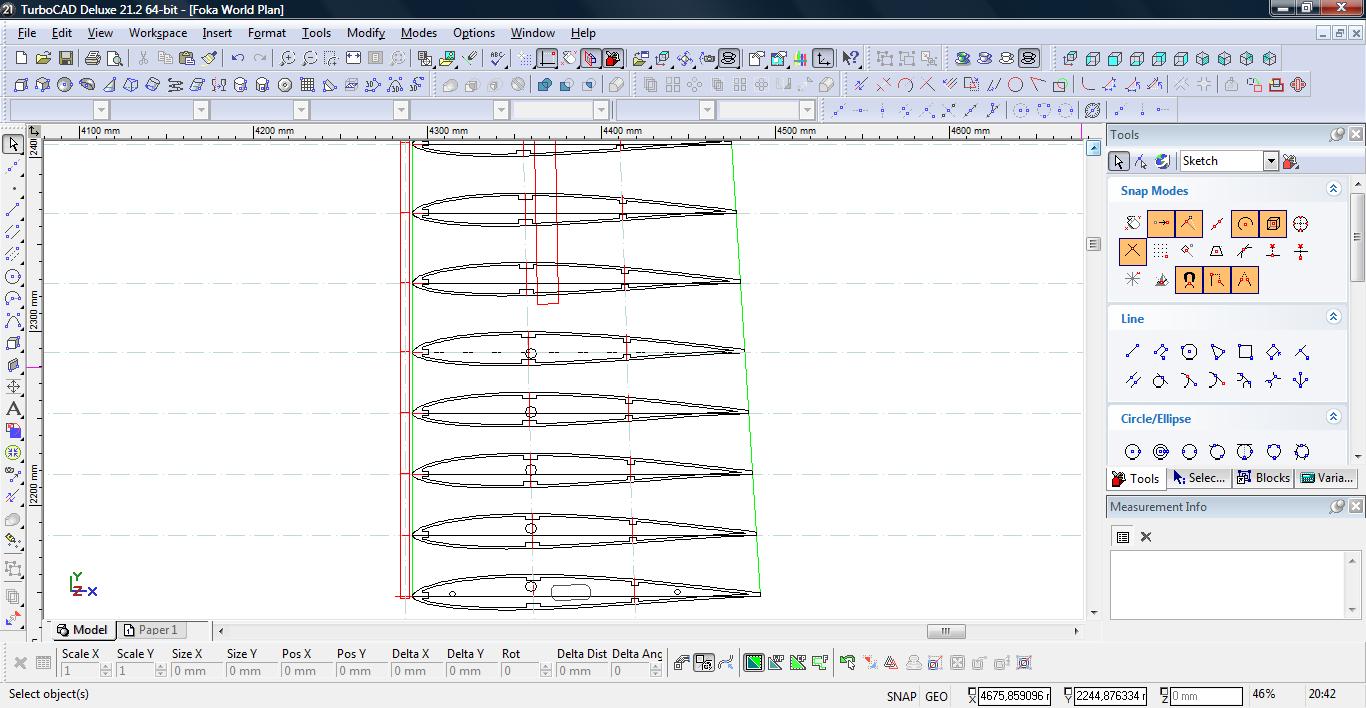This screenshot has width=1366, height=708.
Task: Click the Zoom In magnifier icon
Action: click(x=287, y=59)
